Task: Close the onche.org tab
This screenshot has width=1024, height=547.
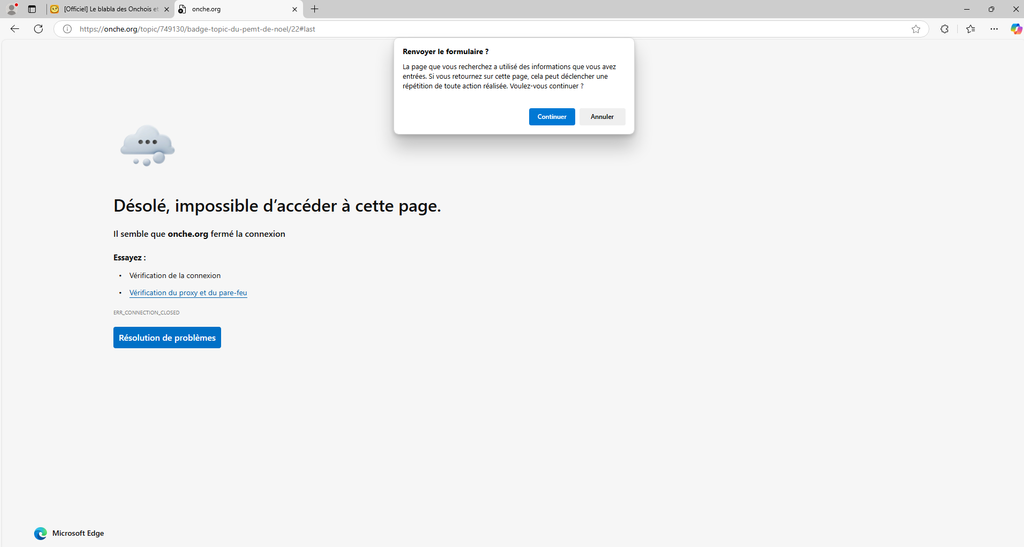Action: point(295,9)
